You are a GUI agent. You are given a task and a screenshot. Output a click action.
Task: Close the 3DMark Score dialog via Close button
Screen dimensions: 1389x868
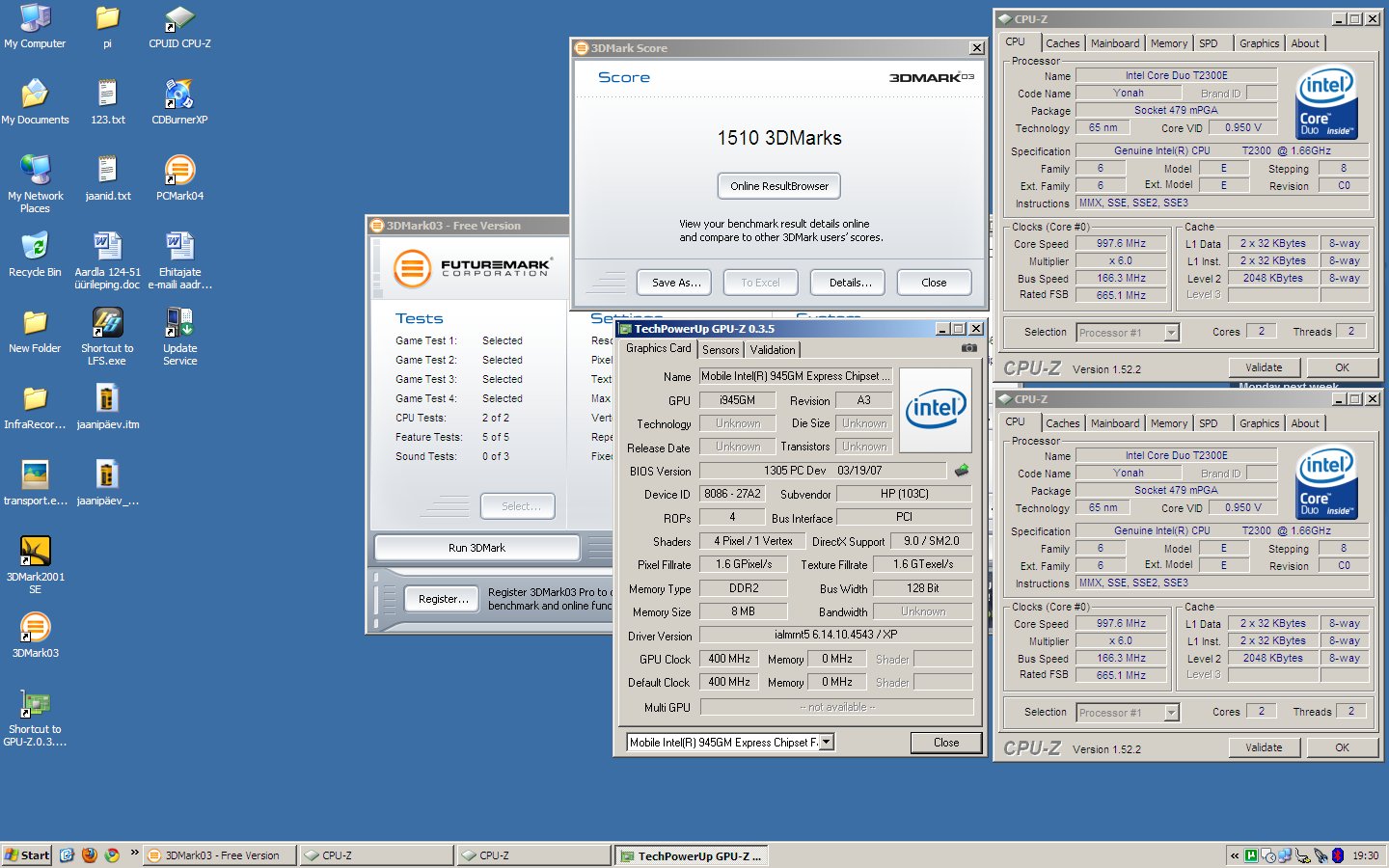(x=934, y=283)
